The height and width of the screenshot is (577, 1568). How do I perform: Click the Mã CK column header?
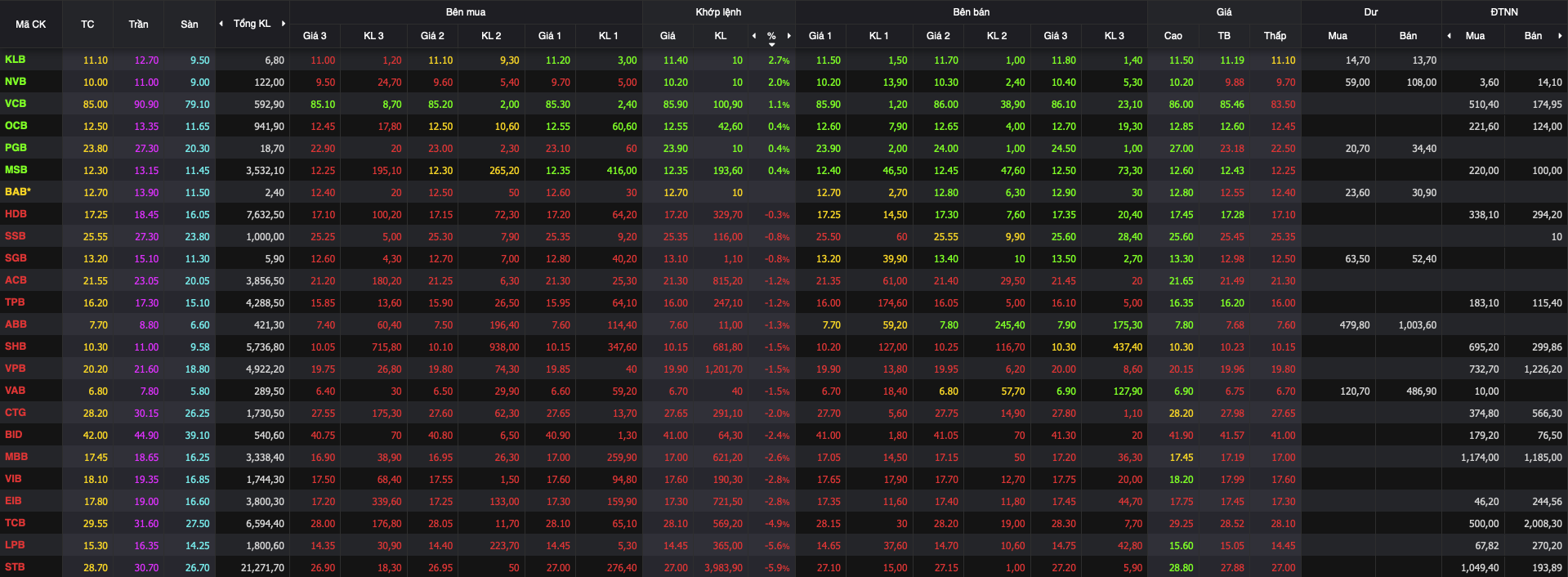31,25
